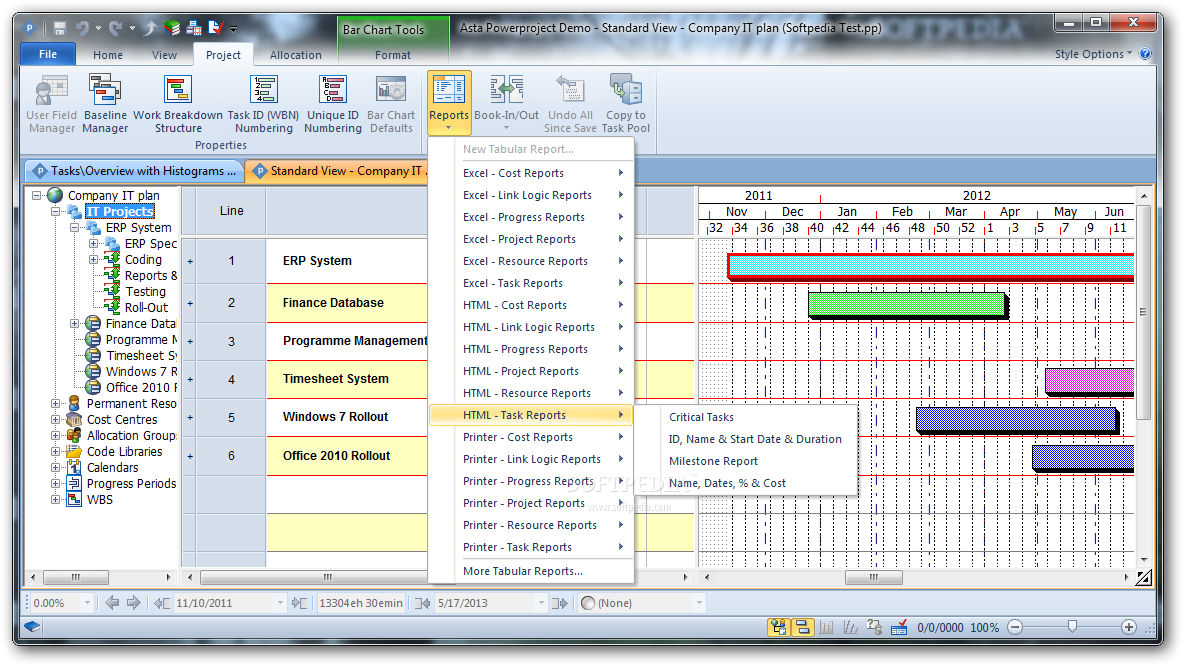This screenshot has height=666, width=1184.
Task: Open Work Breakdown Structure tool
Action: pyautogui.click(x=178, y=104)
